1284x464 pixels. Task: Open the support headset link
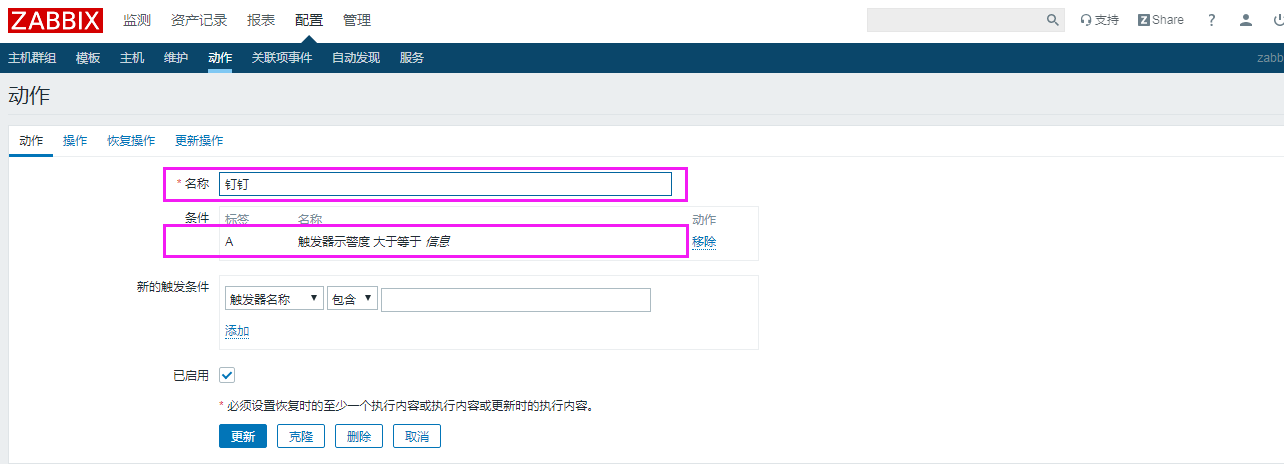(x=1100, y=20)
